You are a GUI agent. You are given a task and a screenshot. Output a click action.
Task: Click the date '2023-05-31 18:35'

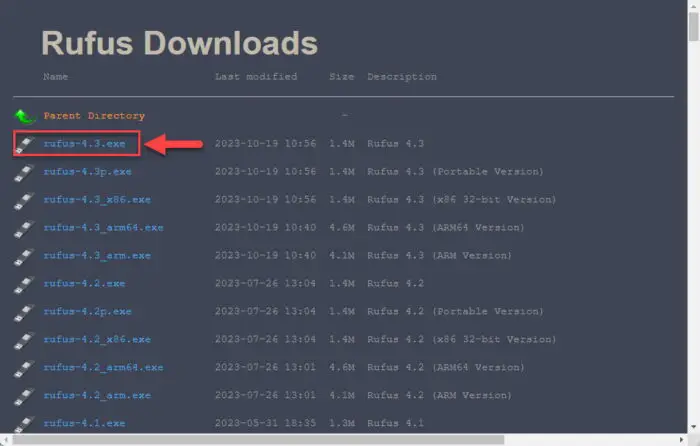click(266, 423)
